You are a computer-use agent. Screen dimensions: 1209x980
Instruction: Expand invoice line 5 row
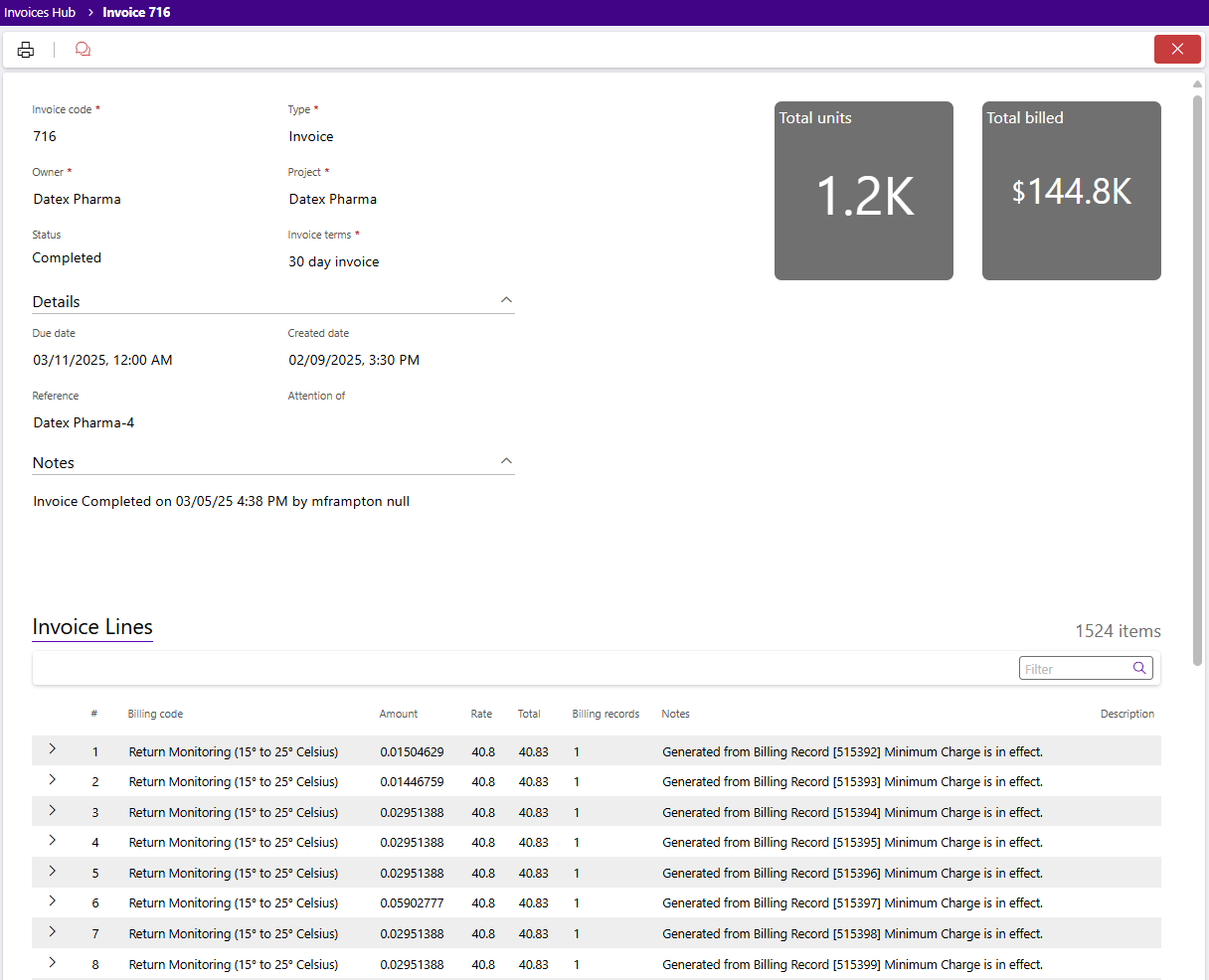pyautogui.click(x=52, y=872)
